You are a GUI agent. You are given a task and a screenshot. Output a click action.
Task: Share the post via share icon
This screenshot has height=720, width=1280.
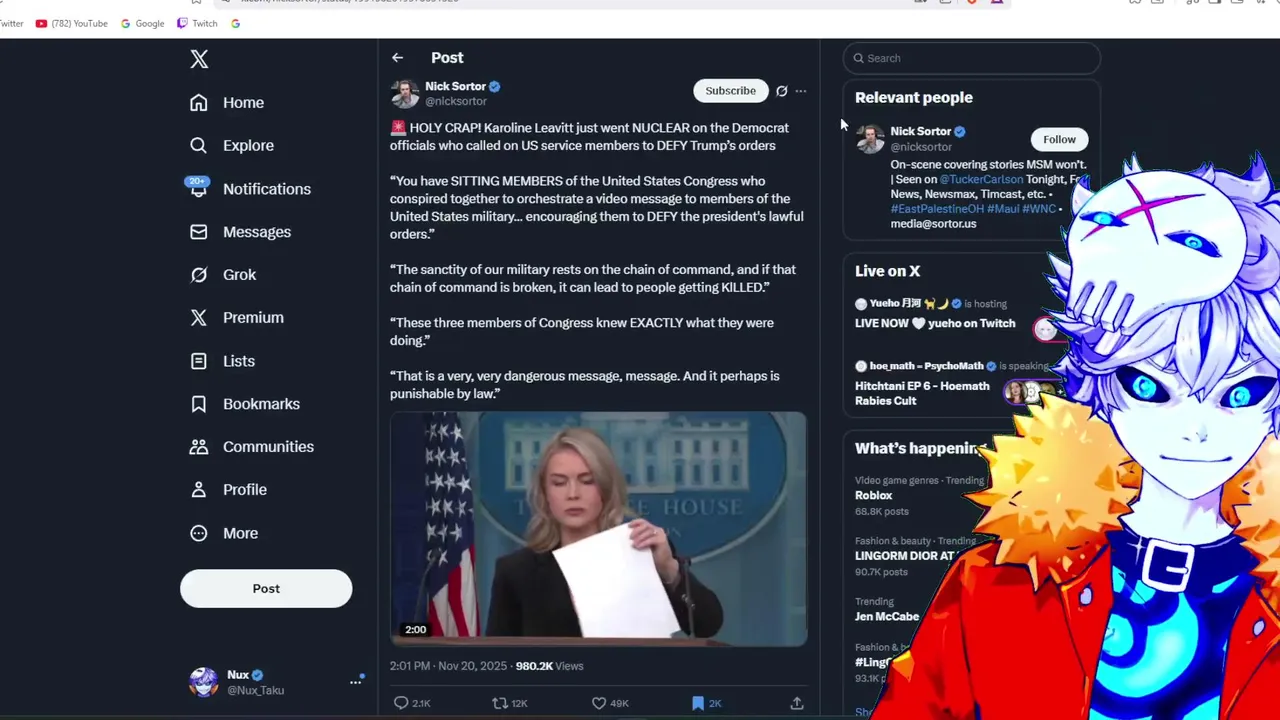click(x=797, y=703)
